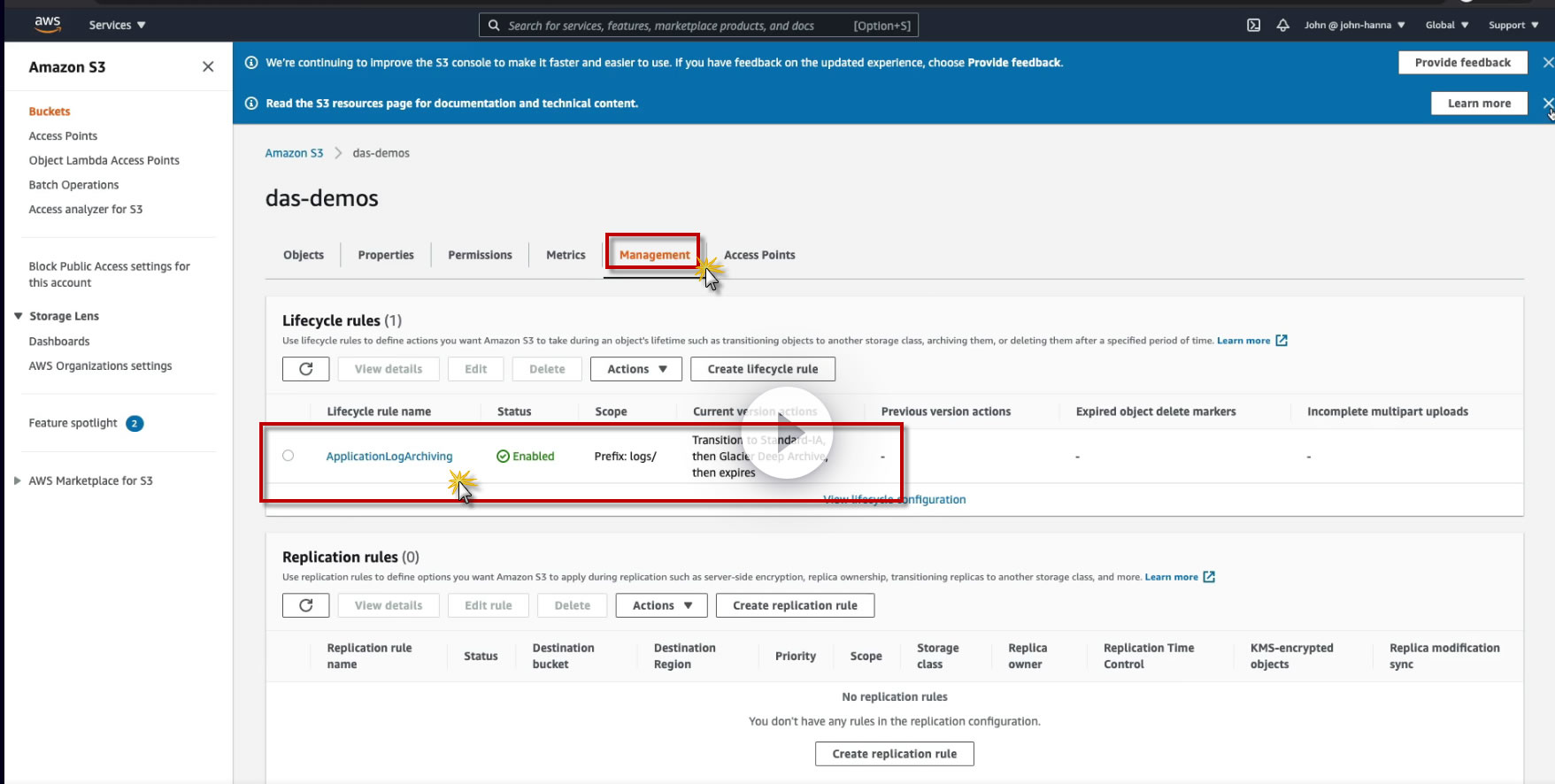Open the replication rules Actions dropdown
This screenshot has height=784, width=1555.
[x=662, y=605]
